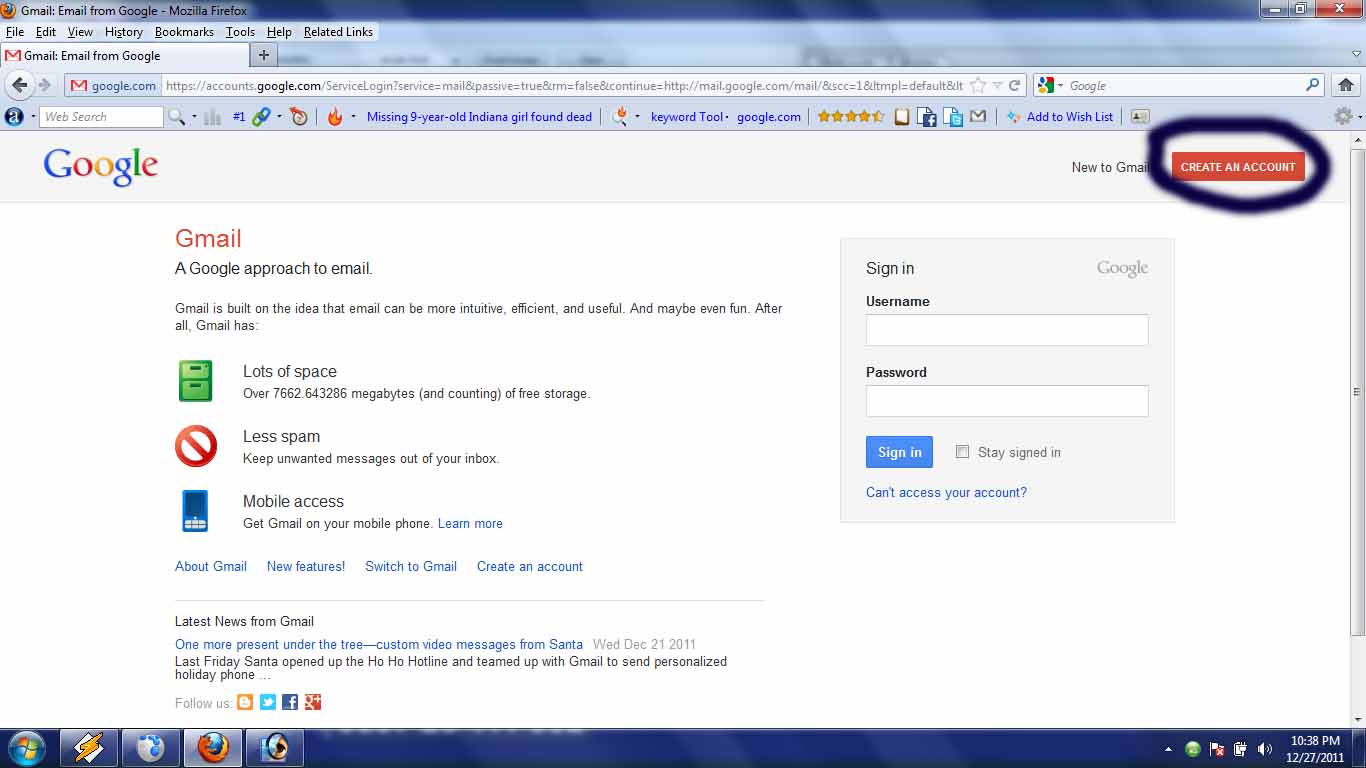Expand the Web Search magnifier dropdown arrow
This screenshot has height=768, width=1366.
click(194, 117)
